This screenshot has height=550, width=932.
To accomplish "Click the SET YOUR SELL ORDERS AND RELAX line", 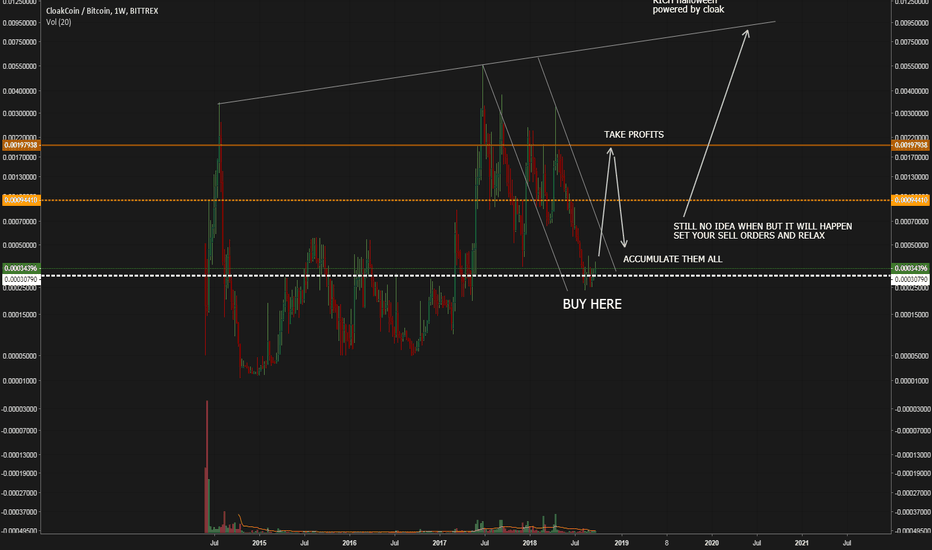I will click(749, 235).
